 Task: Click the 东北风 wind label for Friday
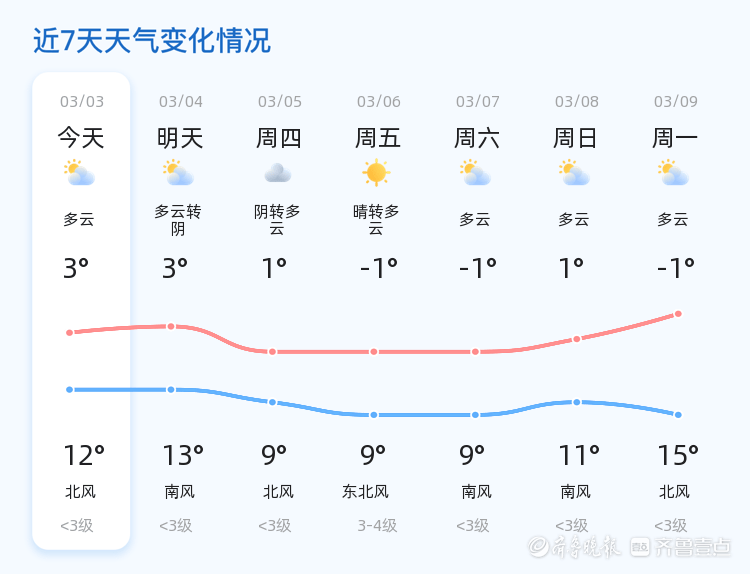(x=365, y=492)
